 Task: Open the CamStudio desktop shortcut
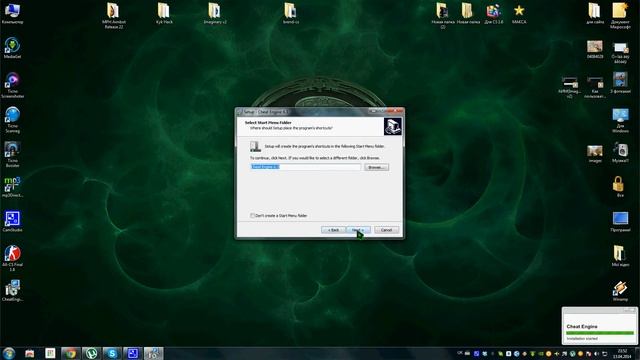pyautogui.click(x=12, y=220)
